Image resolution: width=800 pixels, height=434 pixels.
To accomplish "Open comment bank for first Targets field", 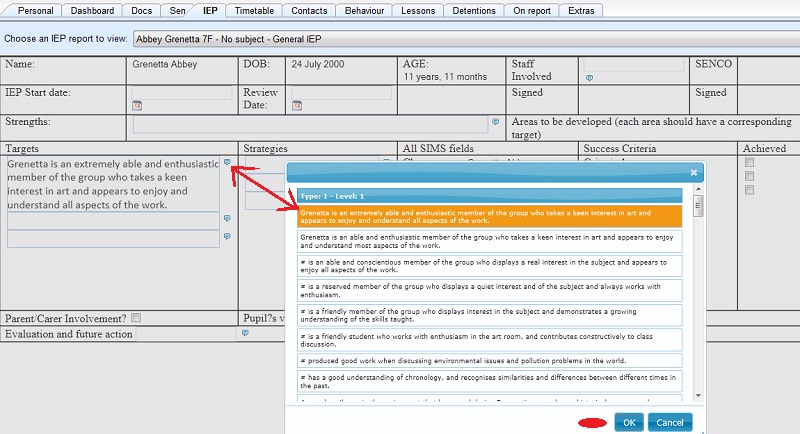I will click(228, 162).
